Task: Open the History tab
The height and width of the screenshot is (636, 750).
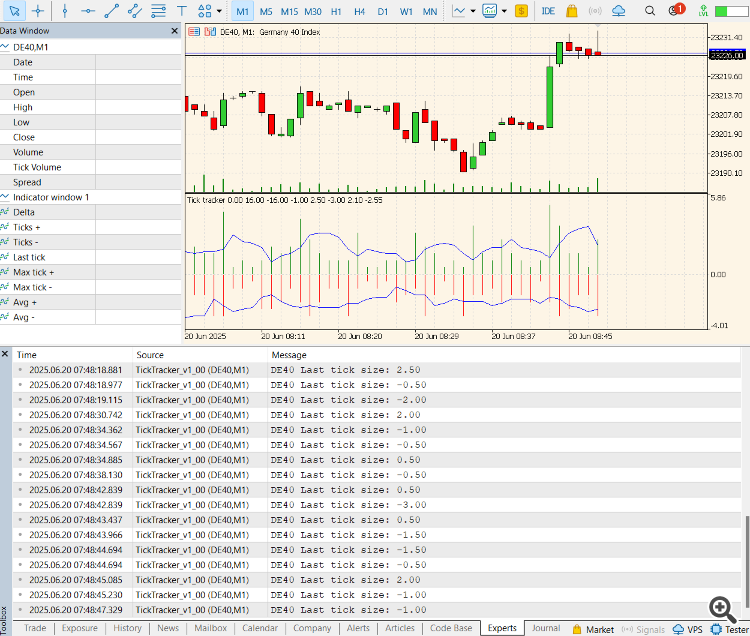Action: (x=127, y=628)
